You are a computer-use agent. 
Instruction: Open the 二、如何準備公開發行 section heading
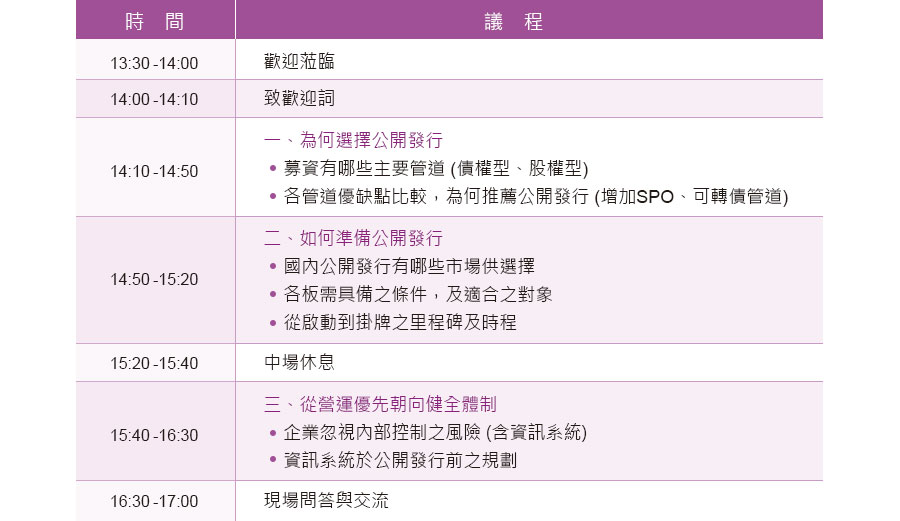coord(353,239)
